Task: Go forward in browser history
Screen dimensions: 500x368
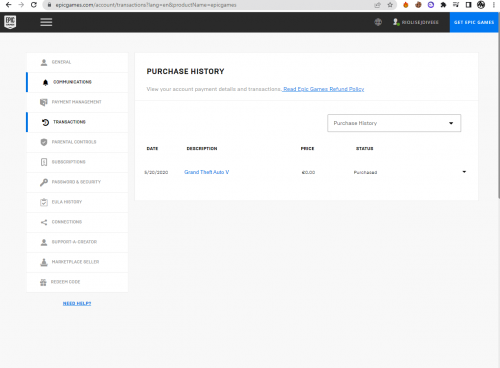Action: [x=21, y=5]
